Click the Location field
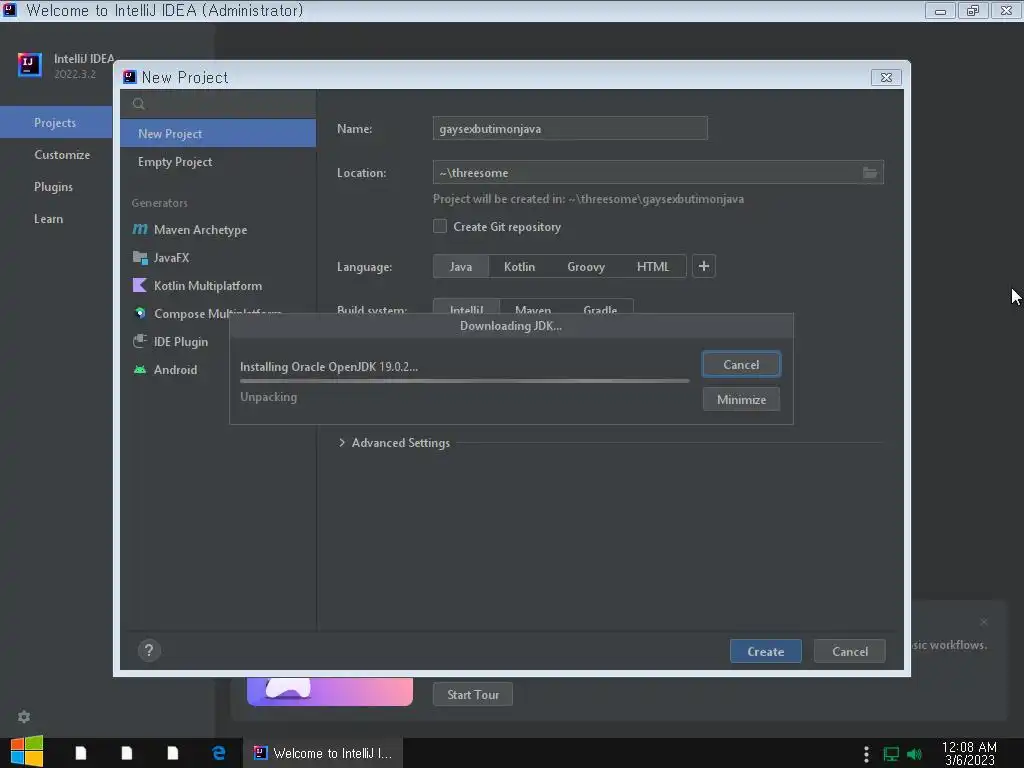1024x768 pixels. [658, 172]
